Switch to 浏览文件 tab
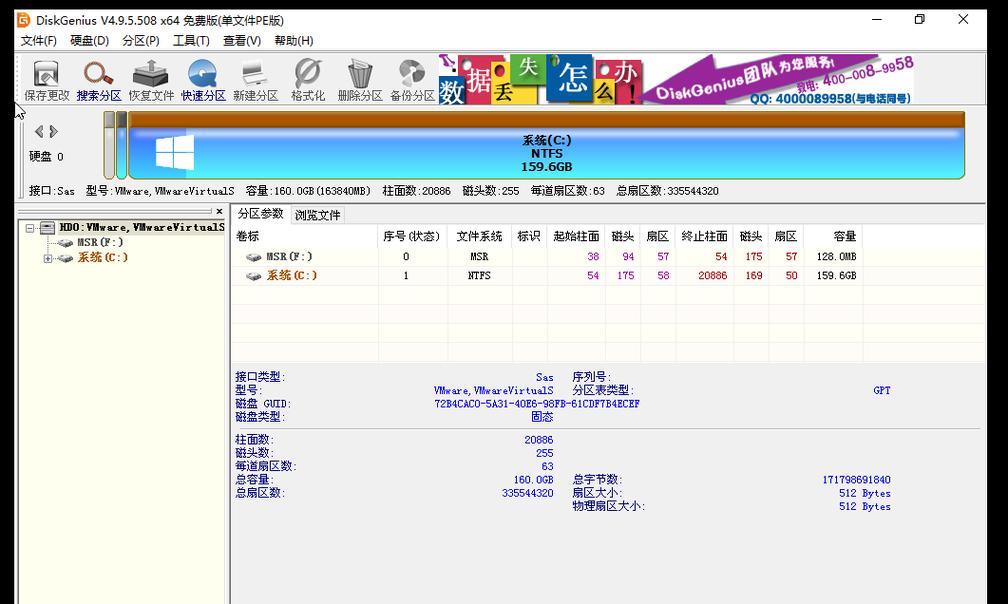This screenshot has height=604, width=1008. tap(318, 215)
